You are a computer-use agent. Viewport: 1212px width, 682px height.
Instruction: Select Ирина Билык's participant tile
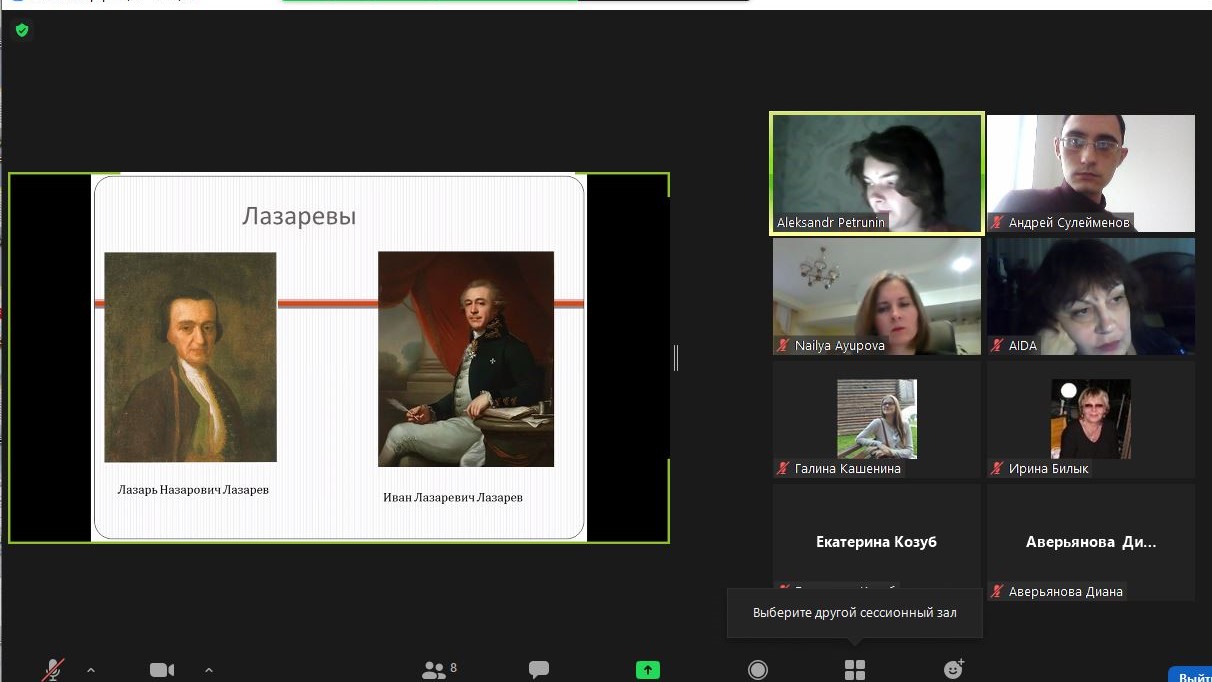[1091, 419]
